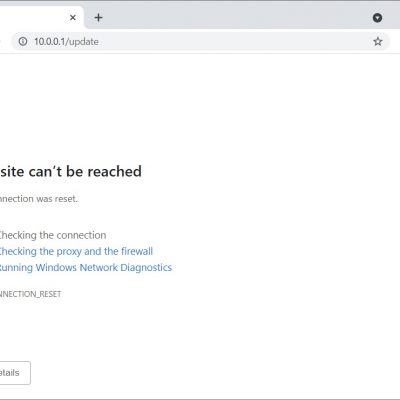
Task: Open 'Checking the proxy and the firewall' link
Action: pos(76,251)
